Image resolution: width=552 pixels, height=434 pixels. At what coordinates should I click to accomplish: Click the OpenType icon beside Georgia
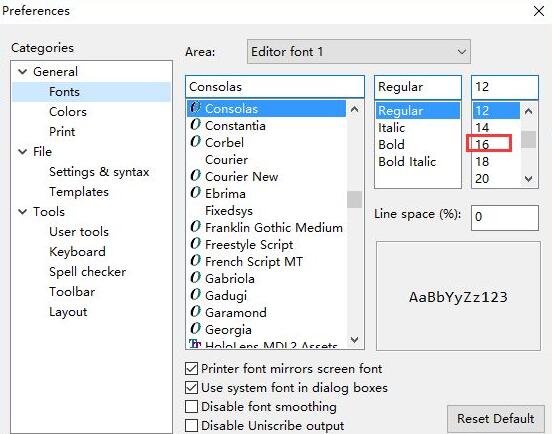pos(195,329)
